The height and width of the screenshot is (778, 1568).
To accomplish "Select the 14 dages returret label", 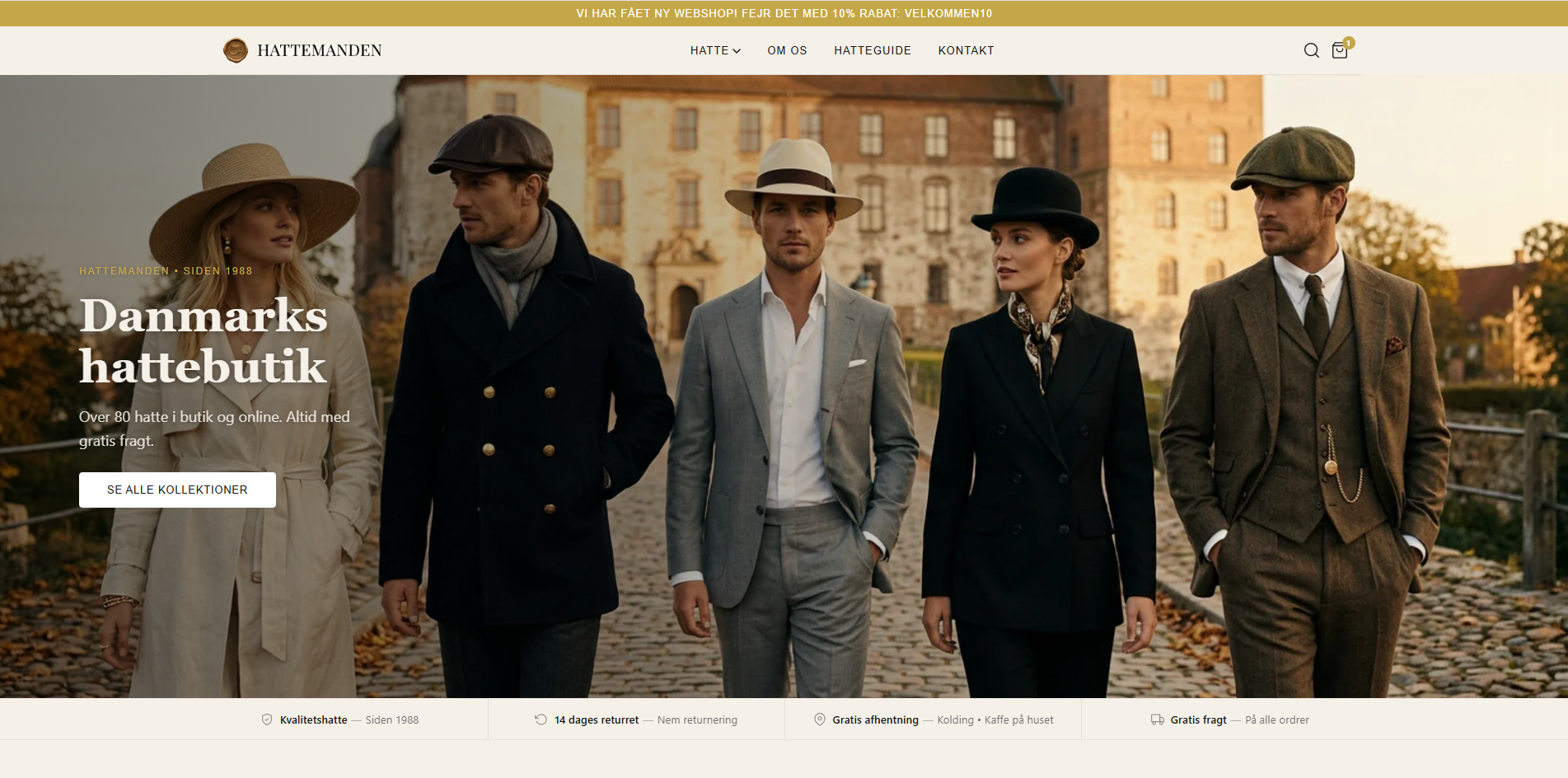I will coord(596,719).
